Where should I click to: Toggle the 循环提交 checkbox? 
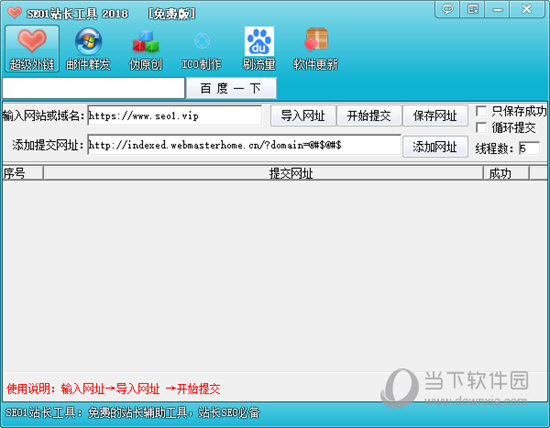coord(481,127)
